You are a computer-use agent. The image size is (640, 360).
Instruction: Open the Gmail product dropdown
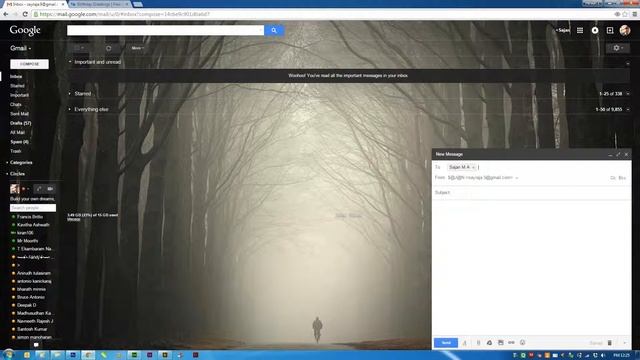20,48
